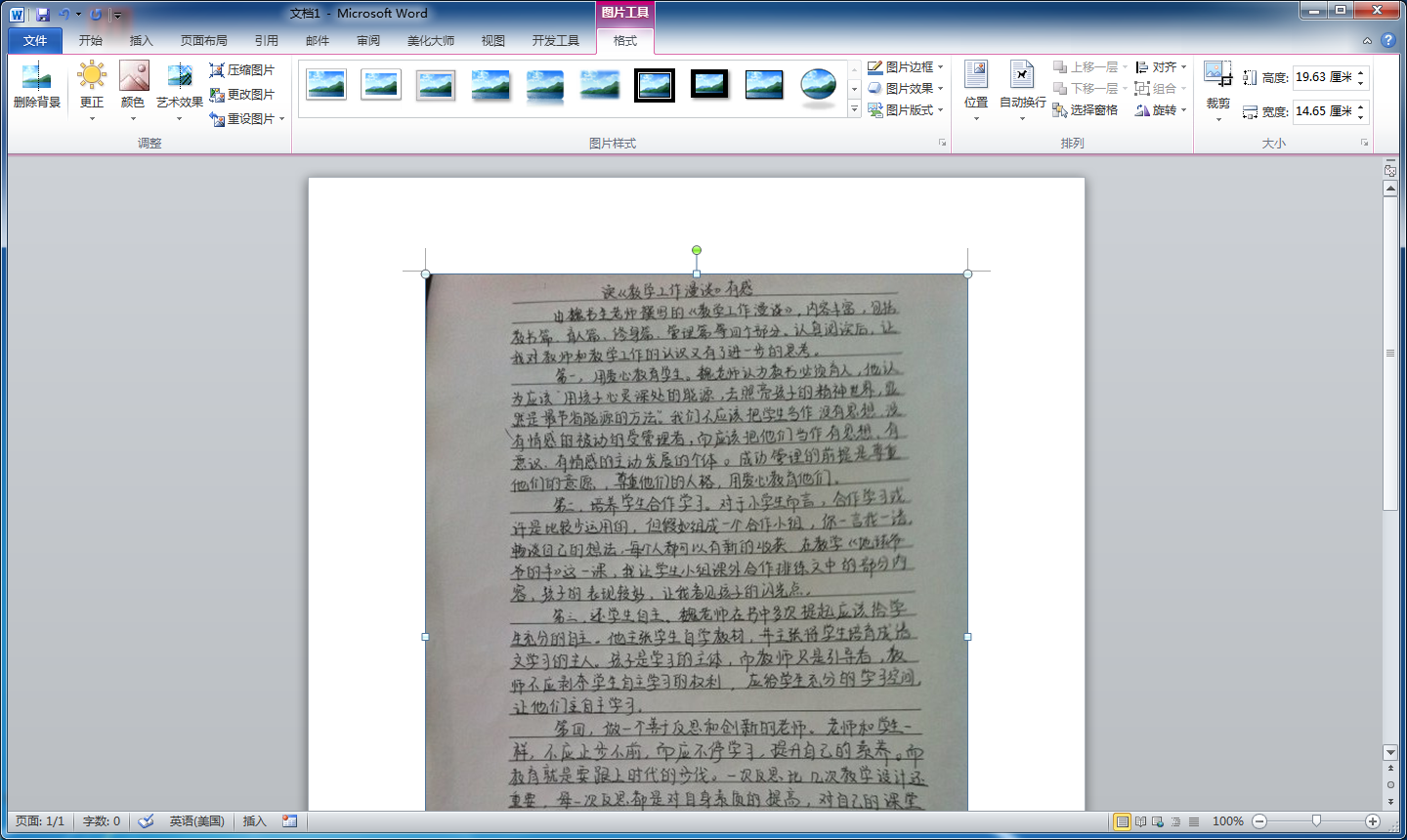Screen dimensions: 1407x840
Task: Click the picture width (宽度) input field
Action: click(1323, 111)
